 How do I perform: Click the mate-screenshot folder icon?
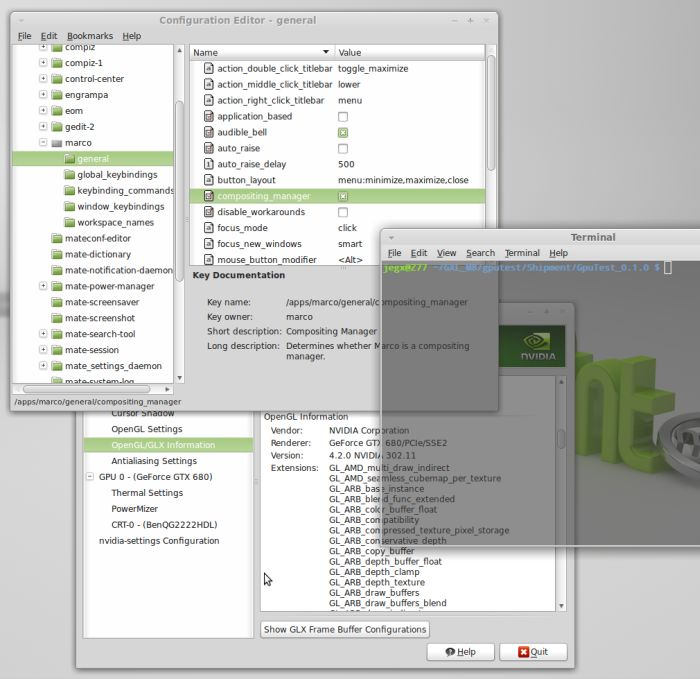(57, 318)
